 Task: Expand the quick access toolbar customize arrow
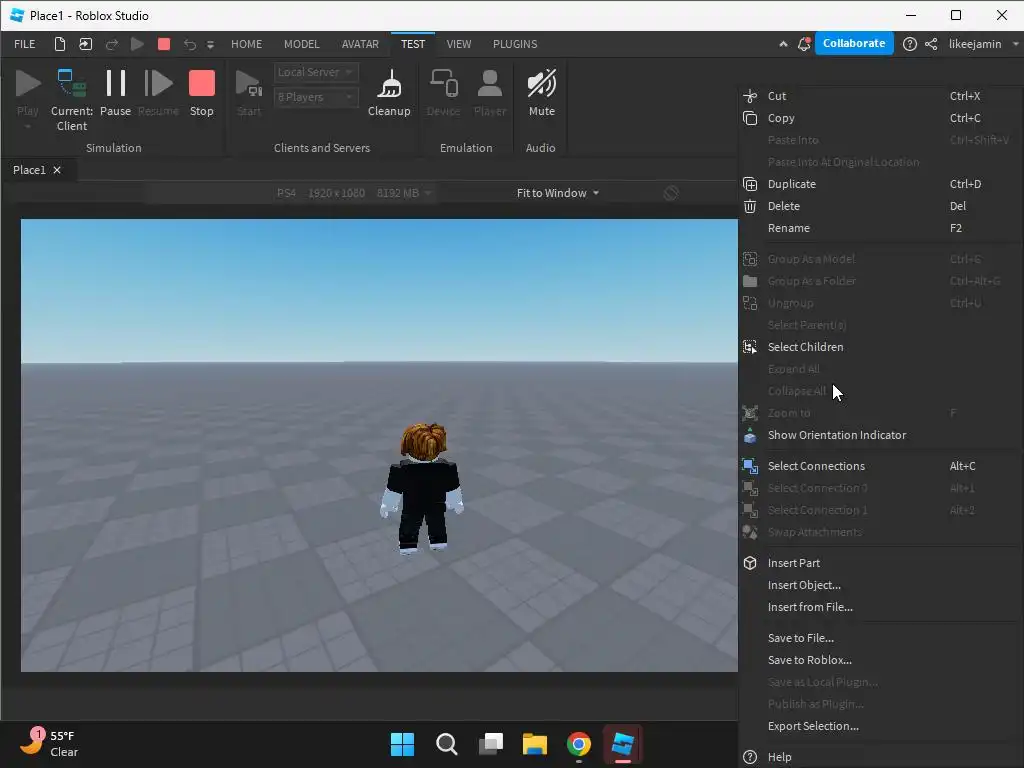coord(210,44)
